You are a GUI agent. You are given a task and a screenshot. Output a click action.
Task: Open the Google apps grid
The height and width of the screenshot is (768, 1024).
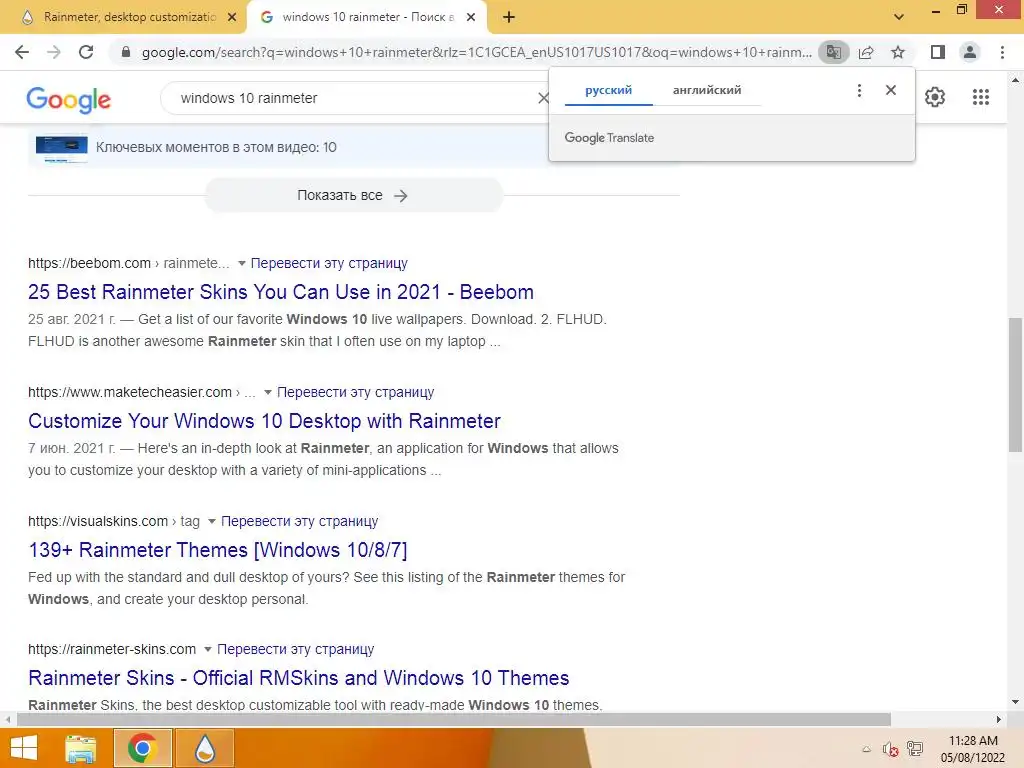tap(980, 97)
